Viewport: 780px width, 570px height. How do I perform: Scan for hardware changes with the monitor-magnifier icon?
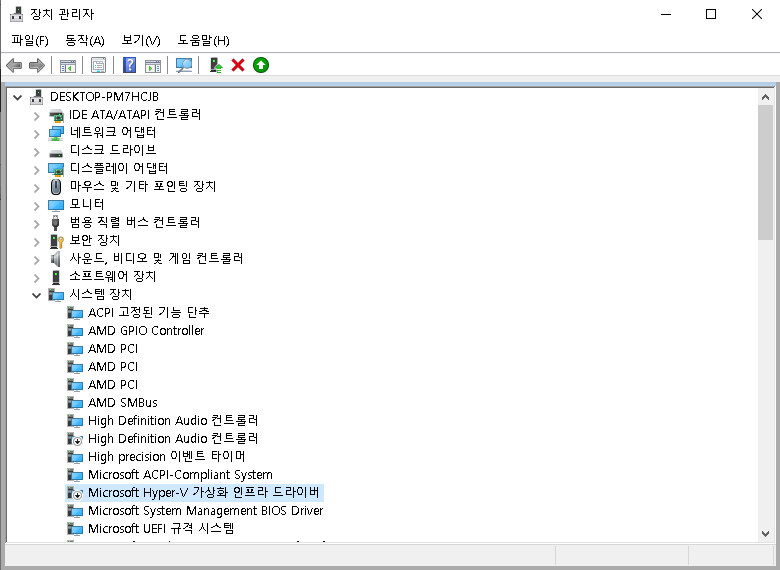coord(184,65)
